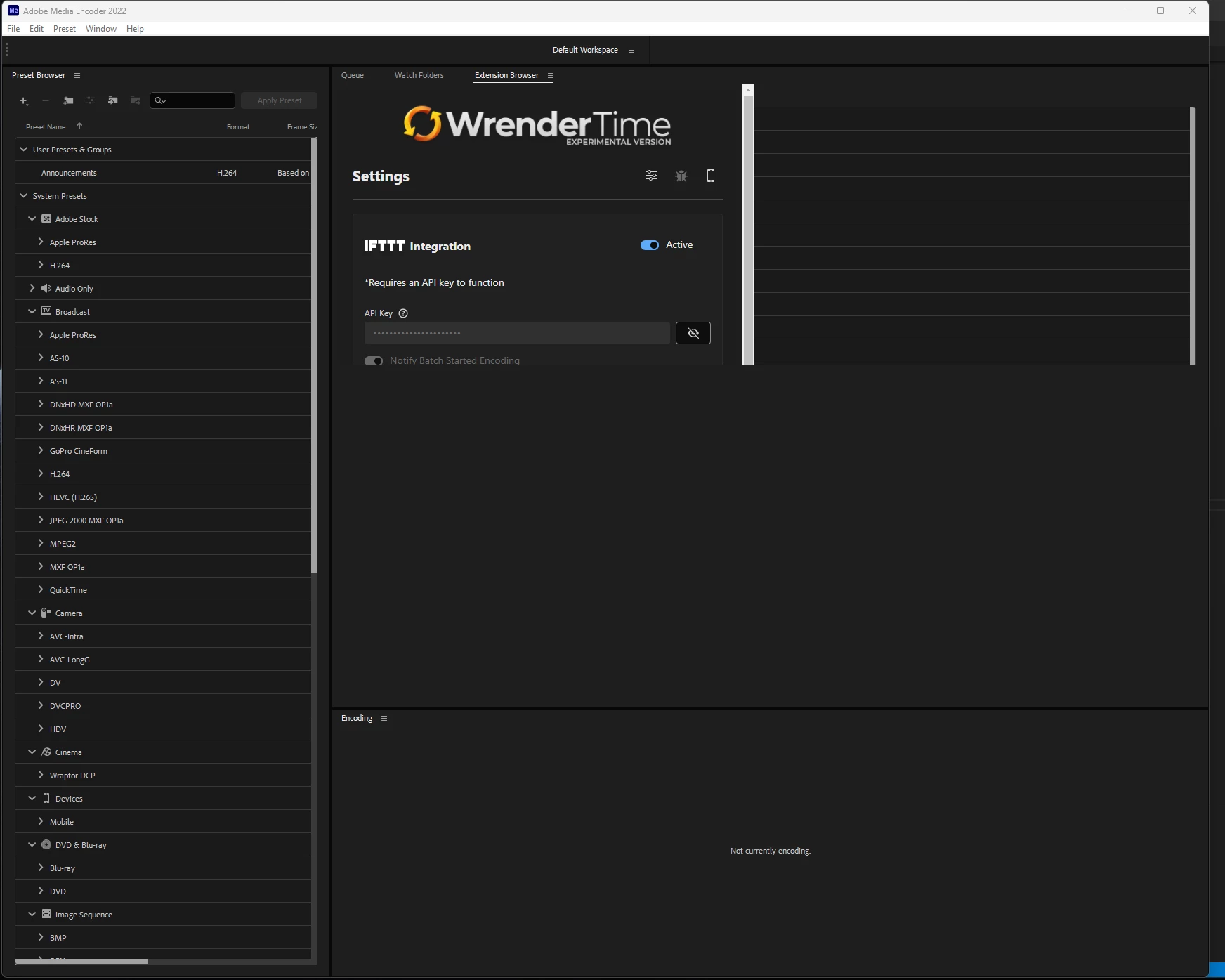Switch to the Watch Folders tab
Screen dimensions: 1225x980
[x=419, y=75]
